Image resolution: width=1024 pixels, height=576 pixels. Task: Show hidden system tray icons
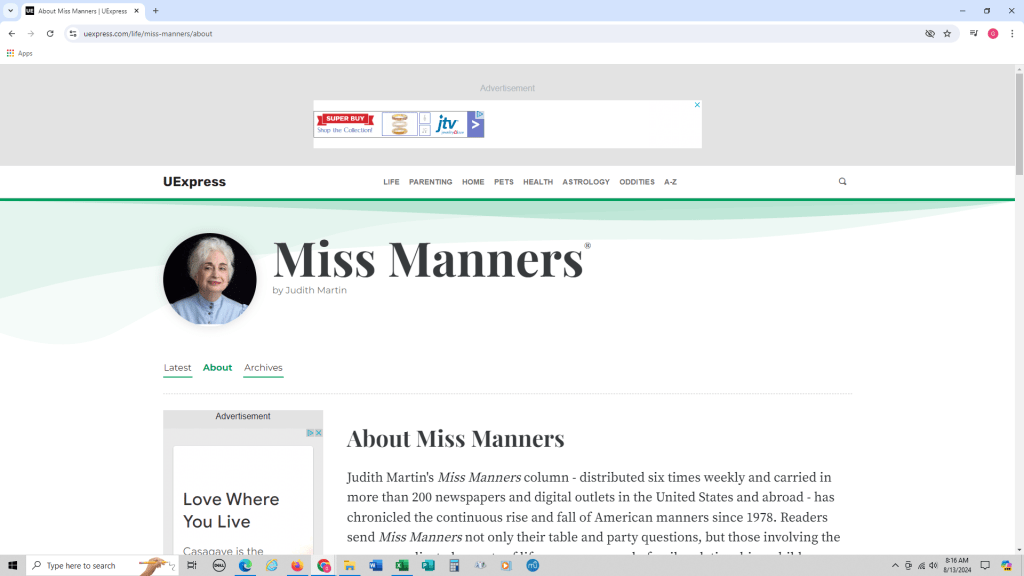(x=895, y=566)
